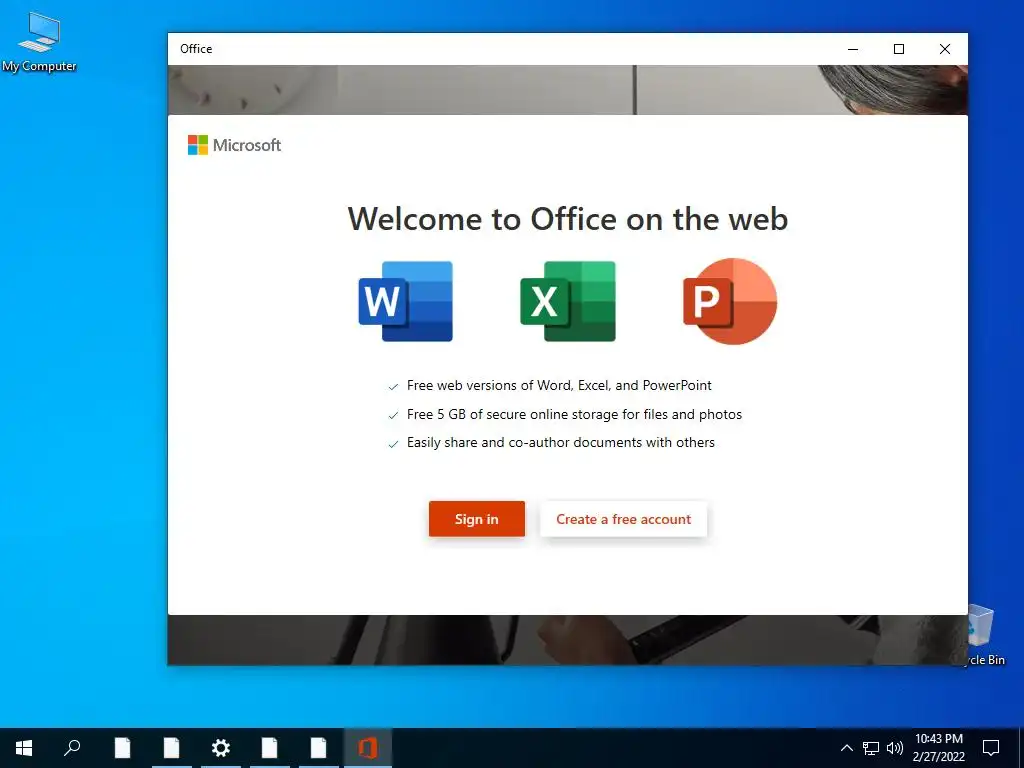This screenshot has width=1024, height=768.
Task: Open the Windows Start menu
Action: tap(24, 748)
